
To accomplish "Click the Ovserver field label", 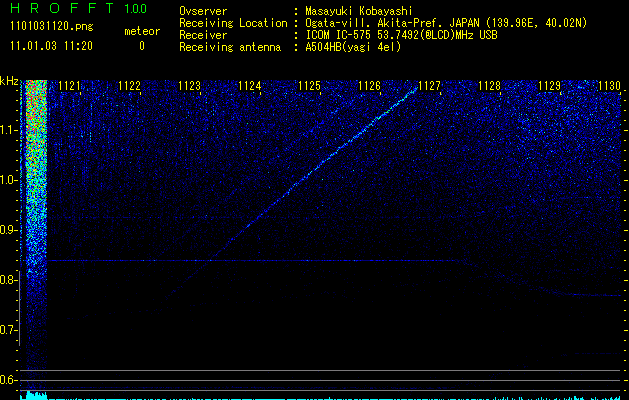I will pyautogui.click(x=203, y=11).
